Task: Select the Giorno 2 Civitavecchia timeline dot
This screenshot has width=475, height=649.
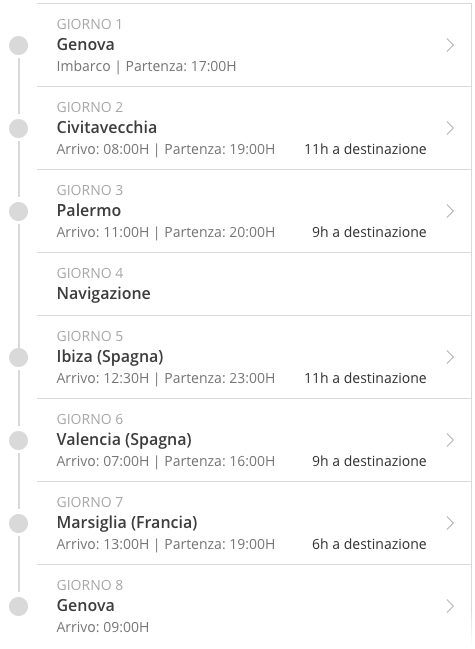Action: click(19, 128)
